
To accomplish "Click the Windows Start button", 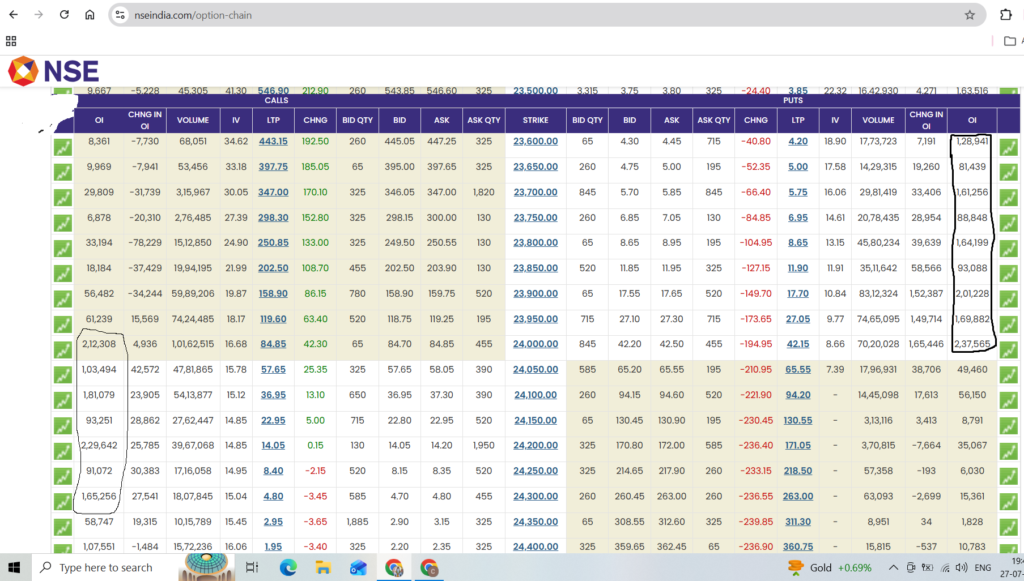I will [x=14, y=568].
